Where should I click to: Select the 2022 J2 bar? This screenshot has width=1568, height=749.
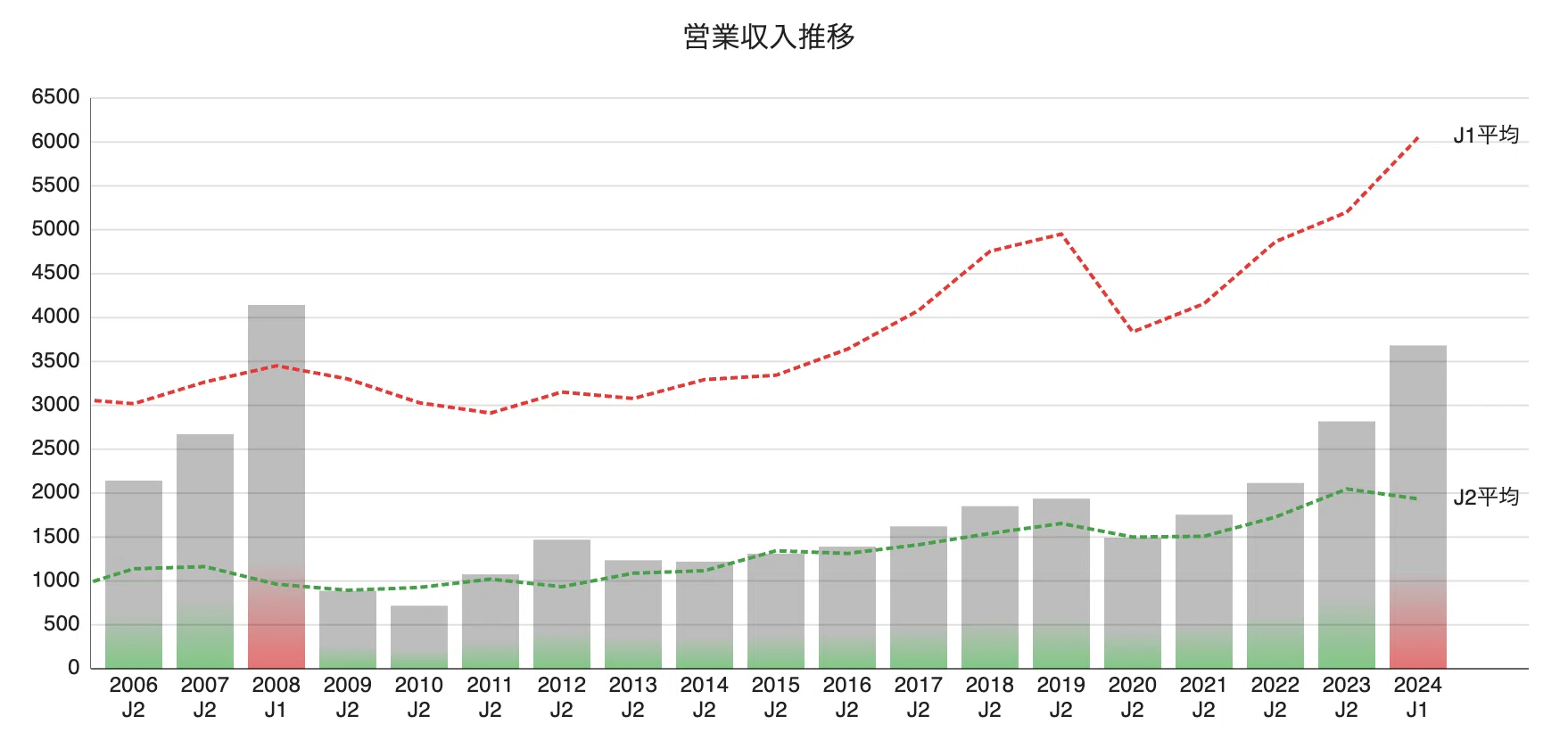pos(1275,576)
